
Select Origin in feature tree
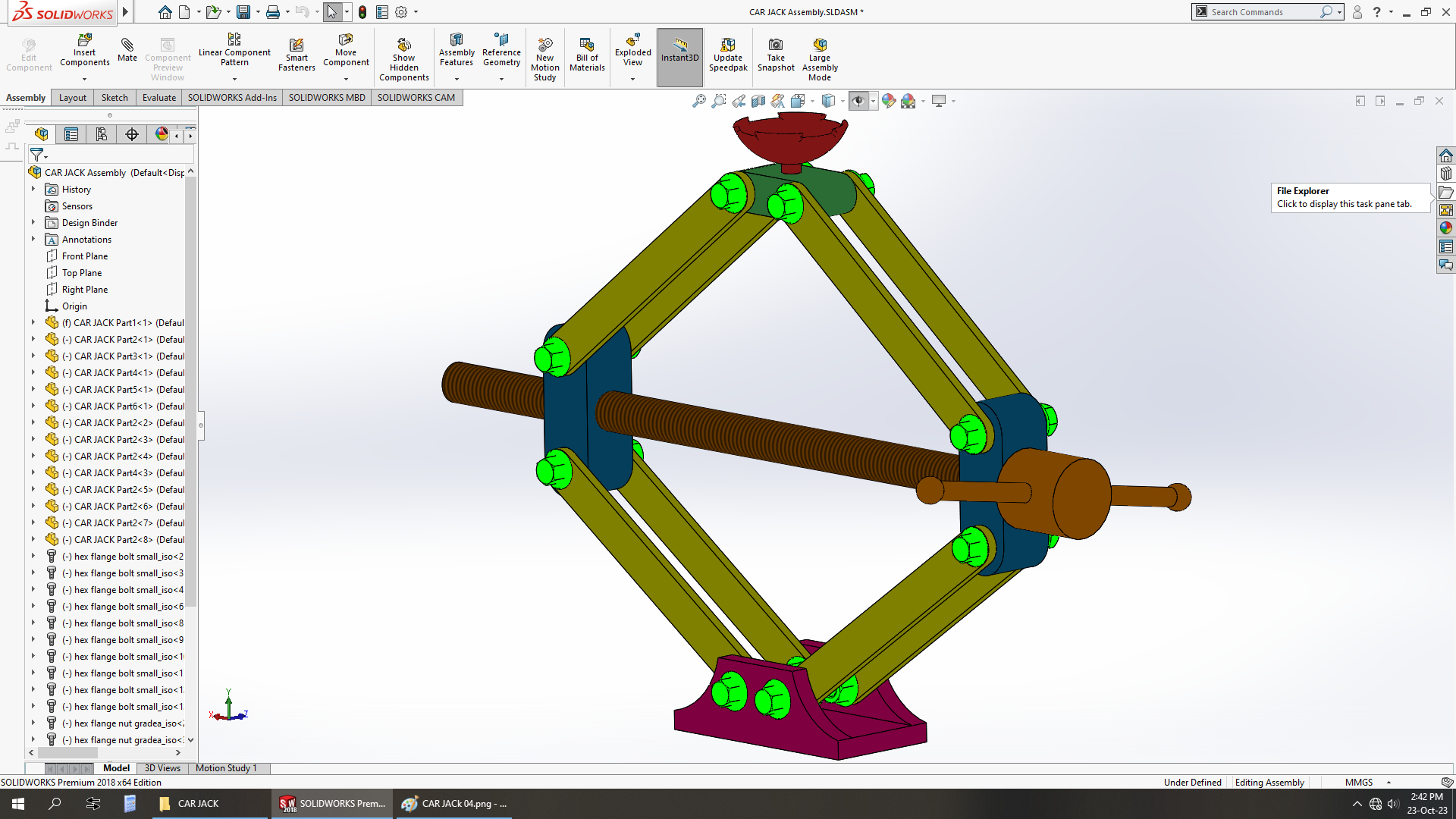click(x=74, y=306)
